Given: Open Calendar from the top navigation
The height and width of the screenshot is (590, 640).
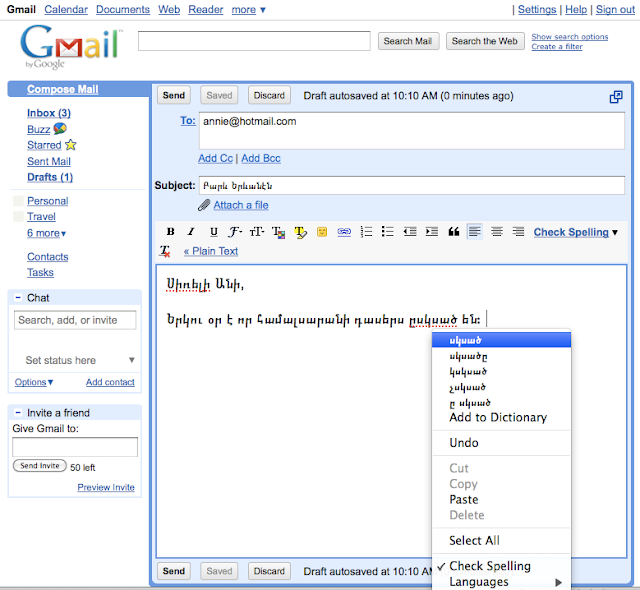Looking at the screenshot, I should [x=66, y=9].
